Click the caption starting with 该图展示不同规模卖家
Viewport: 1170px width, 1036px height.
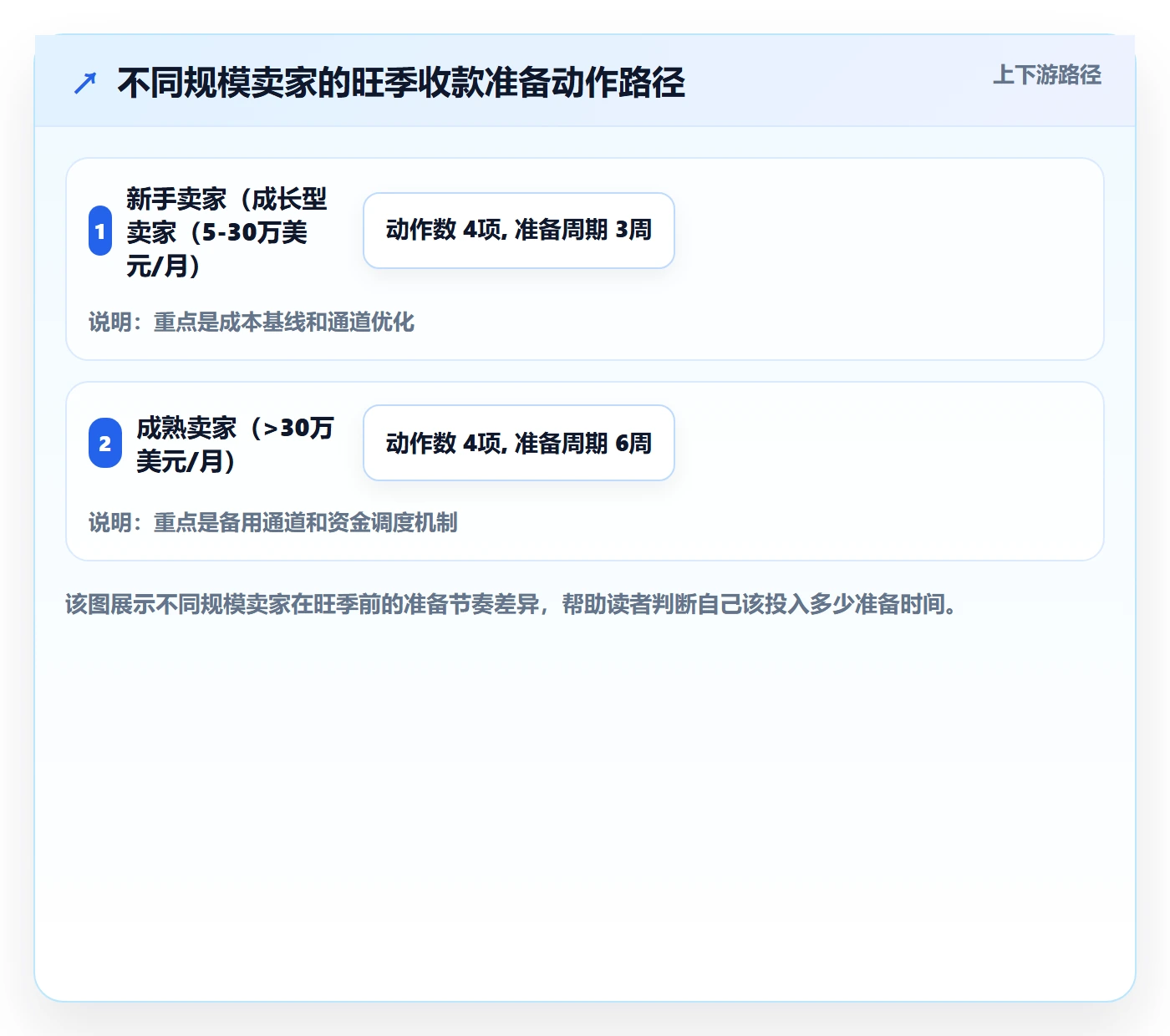pos(511,604)
